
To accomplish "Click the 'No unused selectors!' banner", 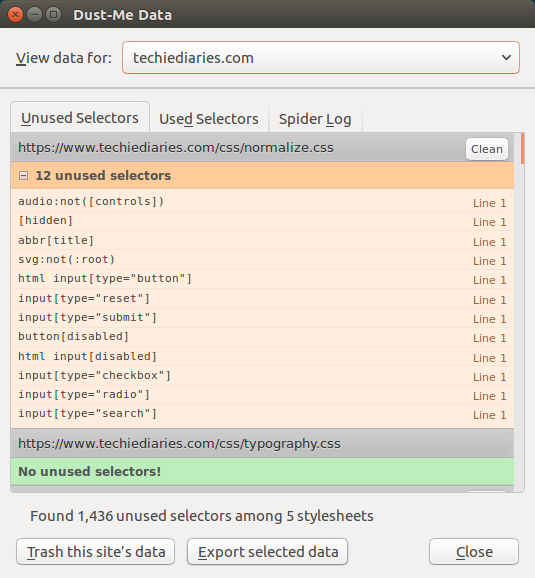I will coord(263,471).
